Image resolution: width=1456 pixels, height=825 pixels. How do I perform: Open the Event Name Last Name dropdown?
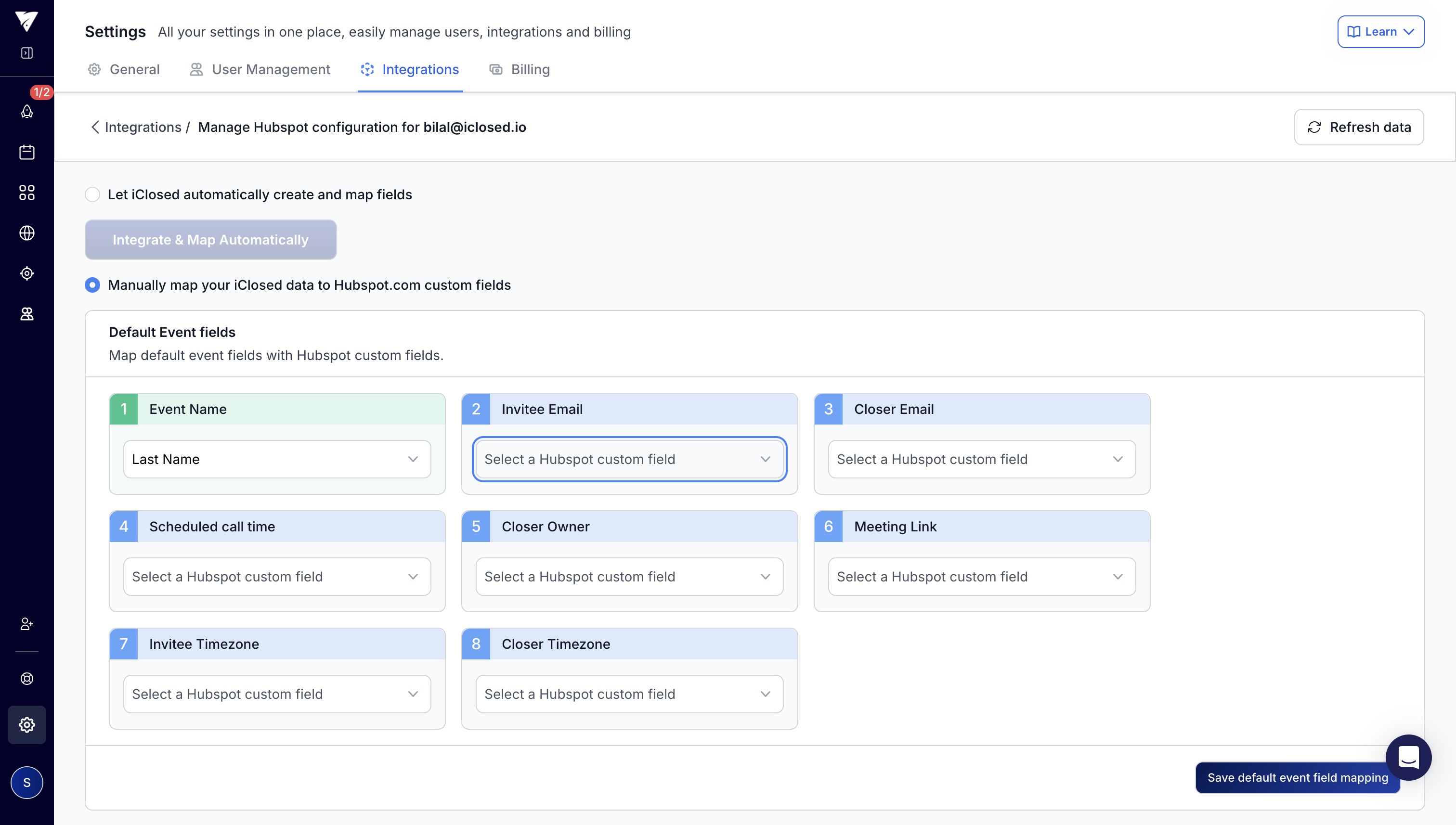point(276,459)
